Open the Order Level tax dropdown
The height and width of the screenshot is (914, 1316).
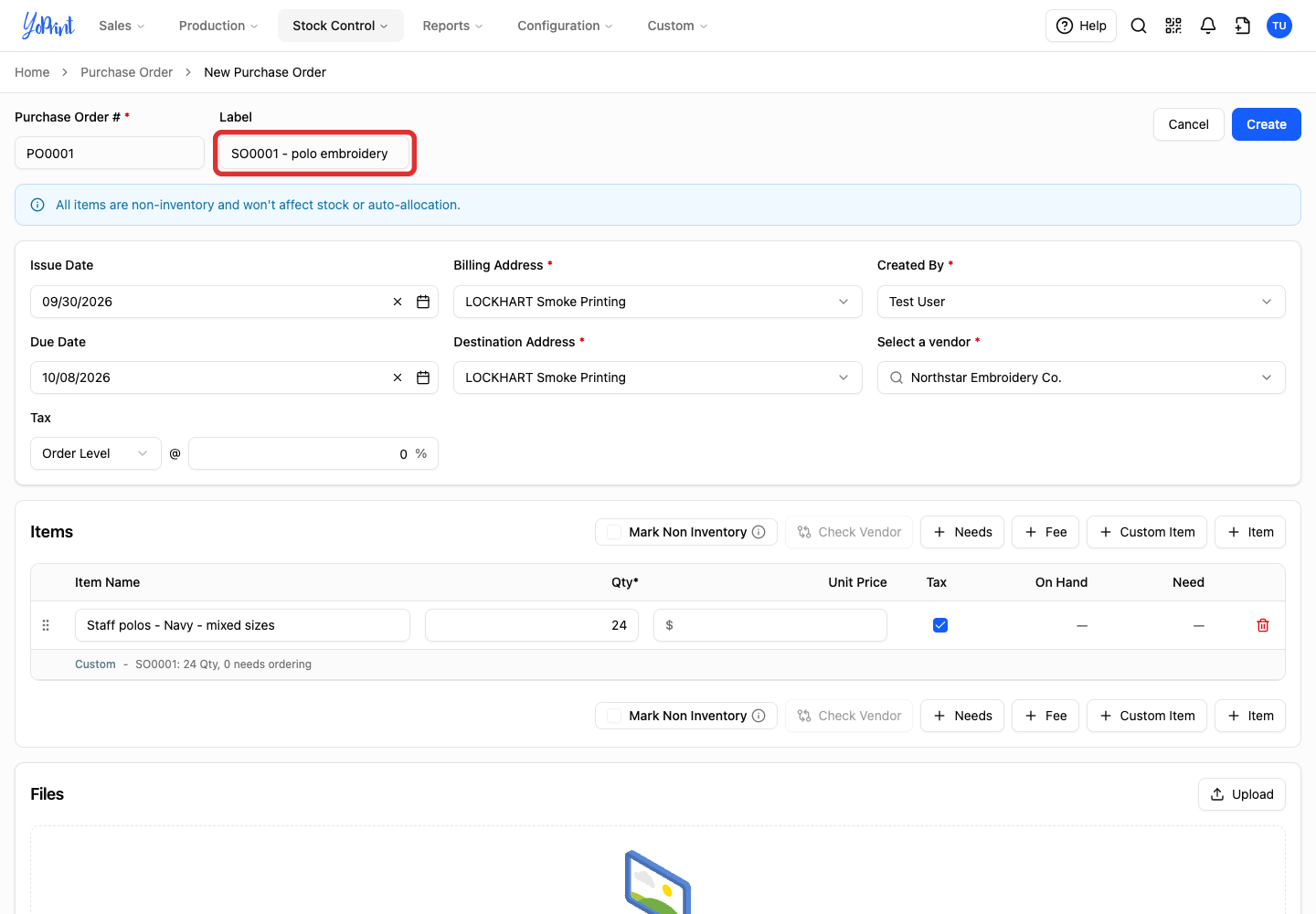[96, 453]
